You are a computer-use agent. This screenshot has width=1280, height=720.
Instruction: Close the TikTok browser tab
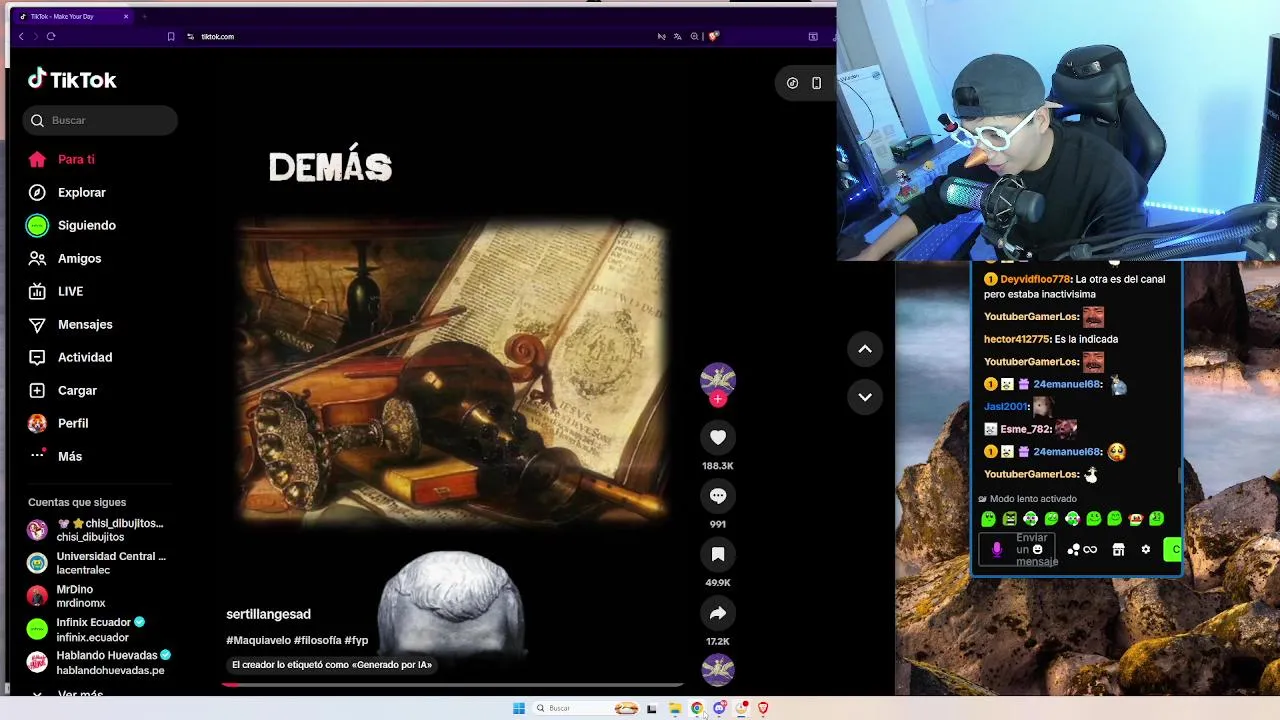point(126,16)
